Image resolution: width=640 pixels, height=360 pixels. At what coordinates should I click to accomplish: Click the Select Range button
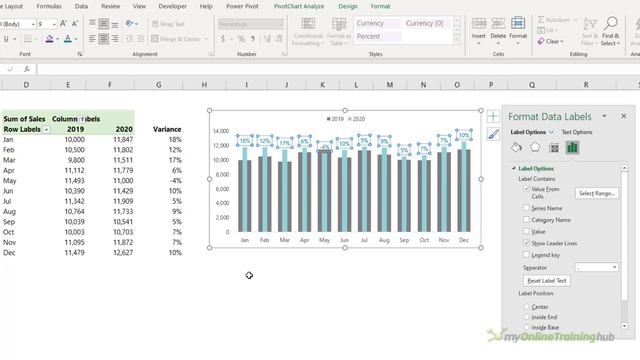pyautogui.click(x=597, y=193)
